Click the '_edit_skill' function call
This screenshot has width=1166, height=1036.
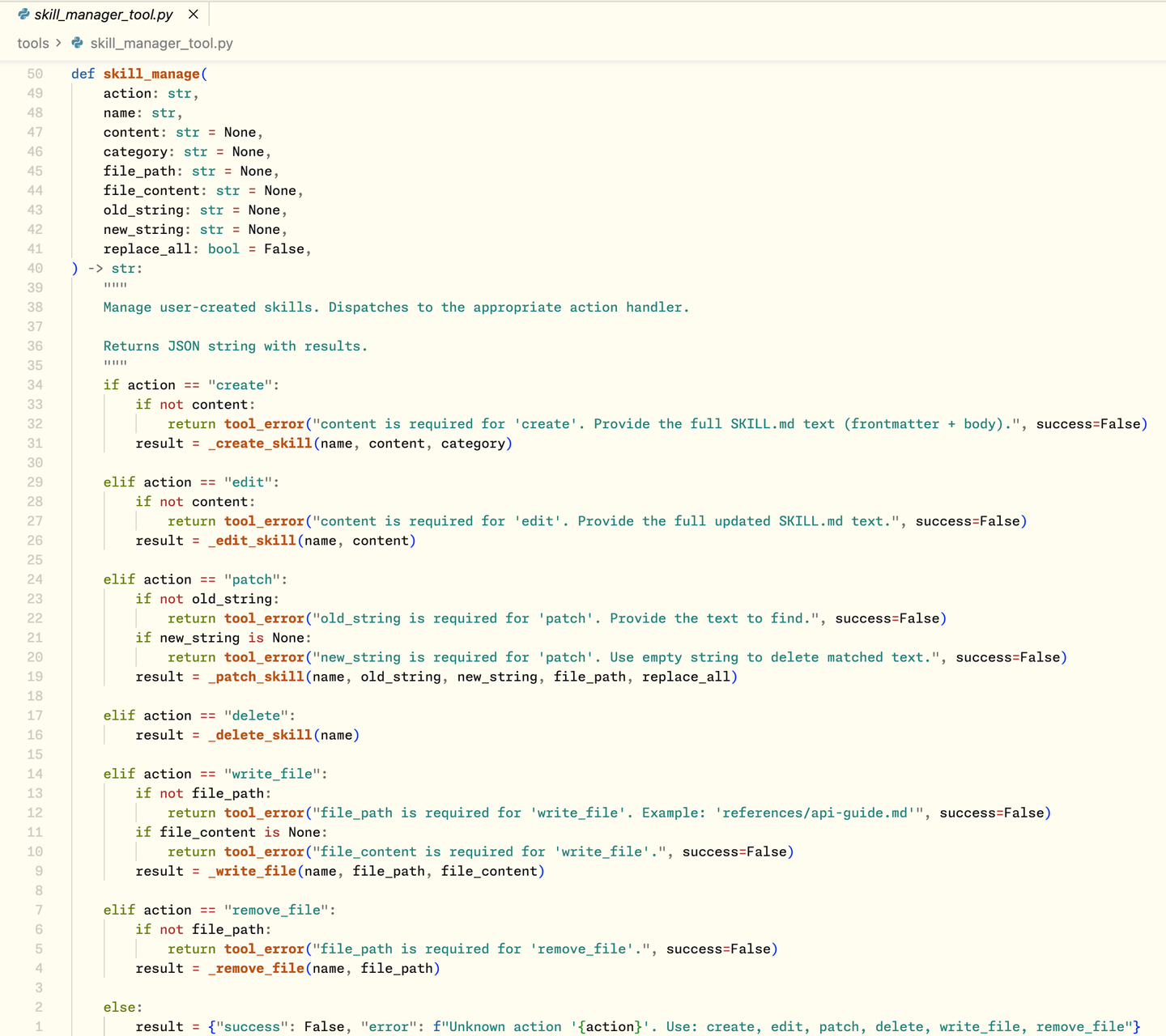tap(252, 541)
